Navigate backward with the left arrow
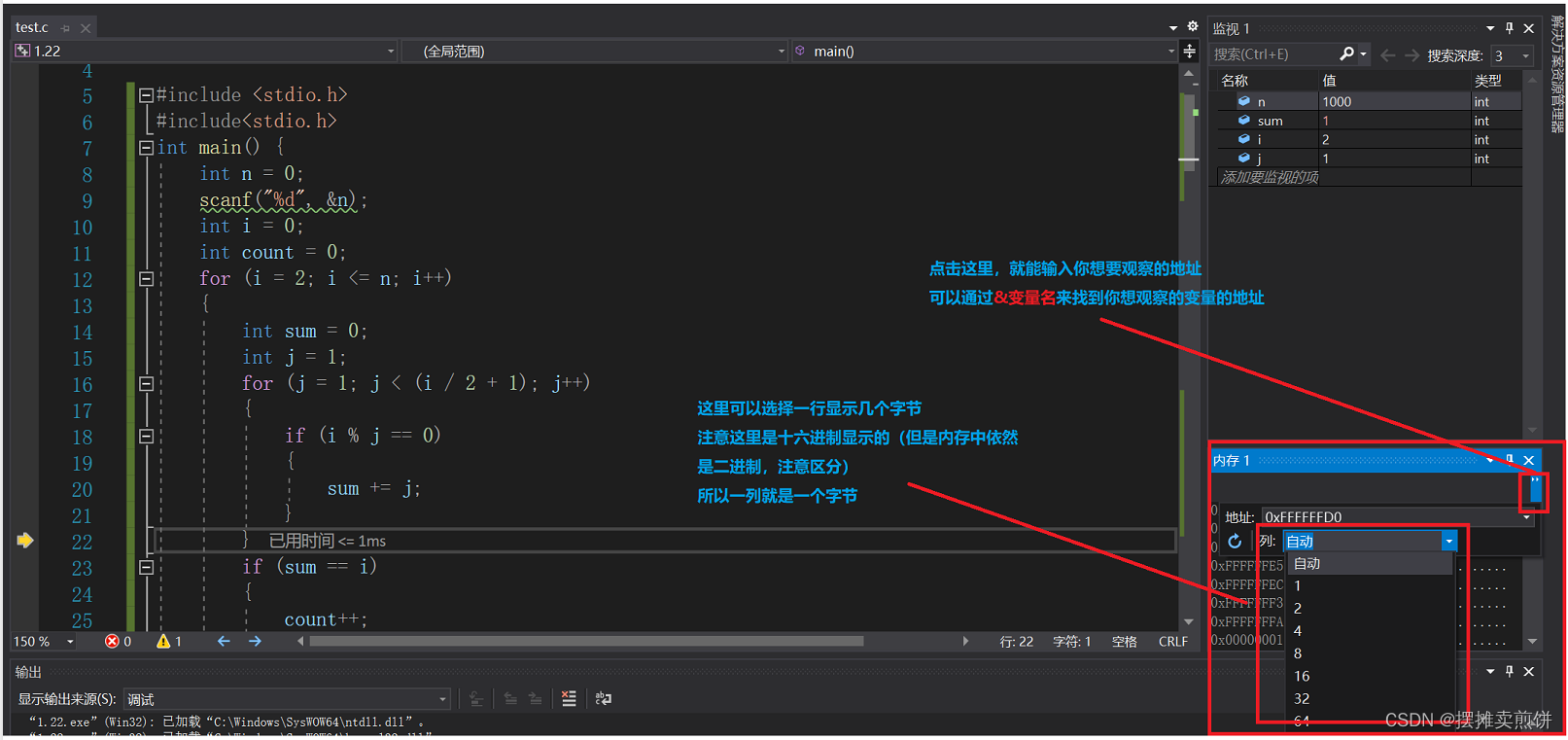This screenshot has height=740, width=1568. point(224,642)
